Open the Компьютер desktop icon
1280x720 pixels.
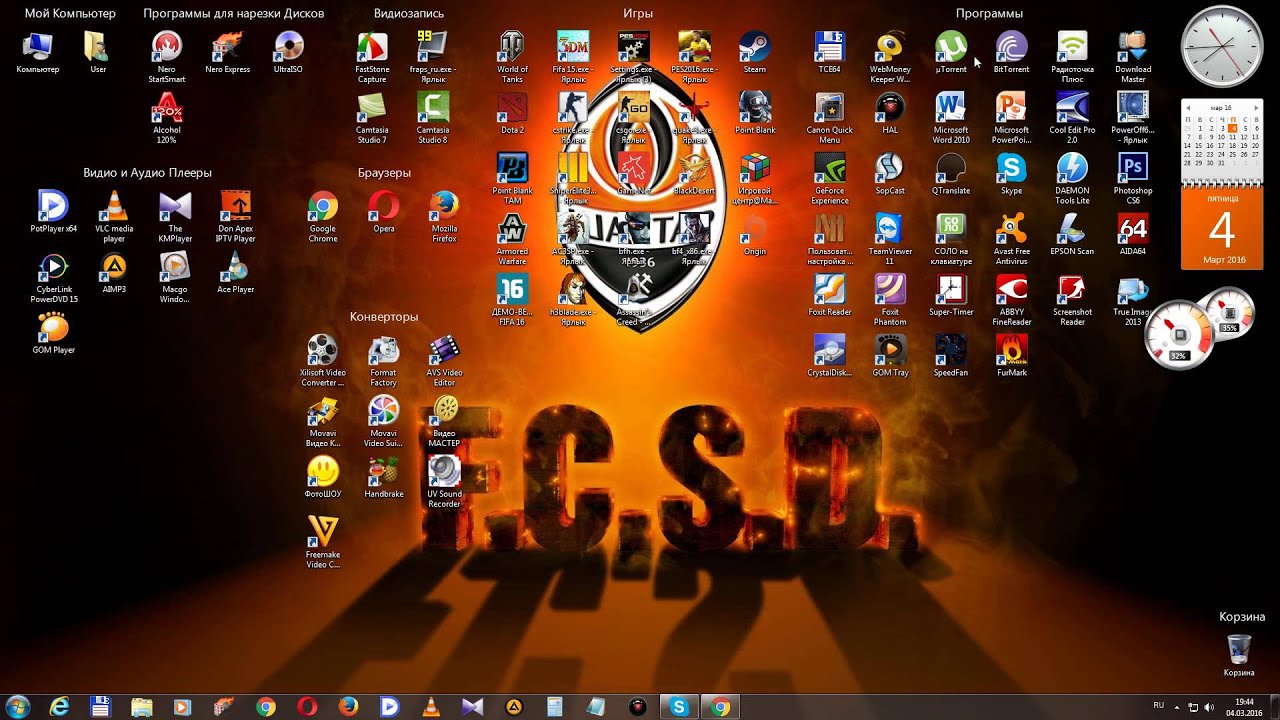(x=38, y=52)
